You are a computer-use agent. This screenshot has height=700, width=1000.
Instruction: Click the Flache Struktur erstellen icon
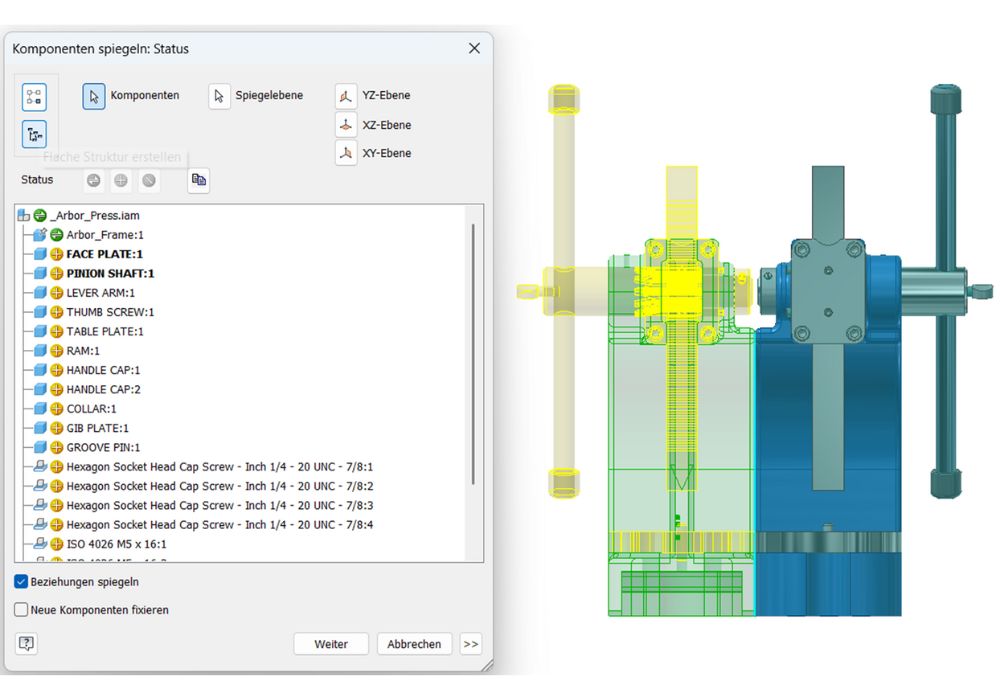(x=34, y=134)
